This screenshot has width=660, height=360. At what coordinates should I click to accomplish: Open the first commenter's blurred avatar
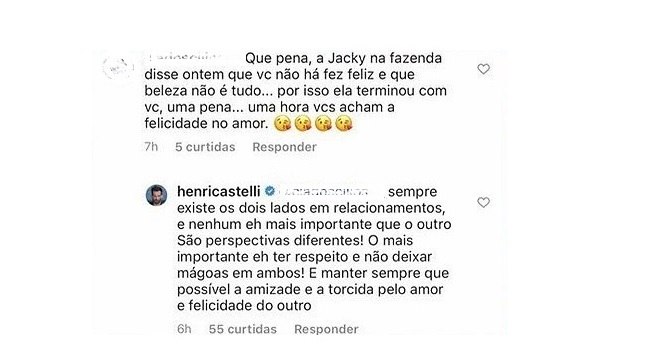(x=118, y=68)
